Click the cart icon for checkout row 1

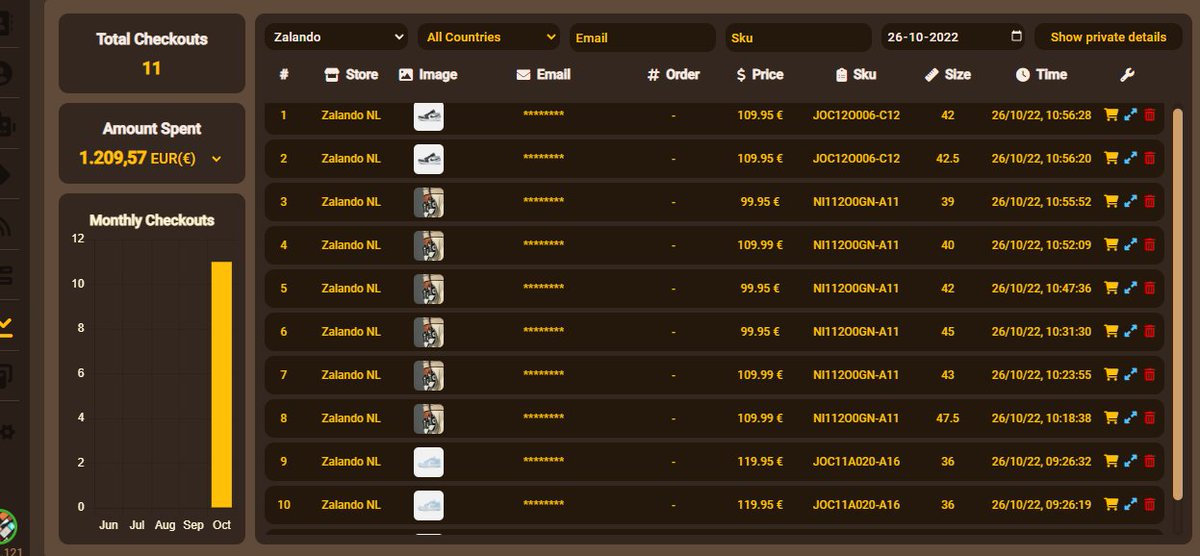[1110, 115]
